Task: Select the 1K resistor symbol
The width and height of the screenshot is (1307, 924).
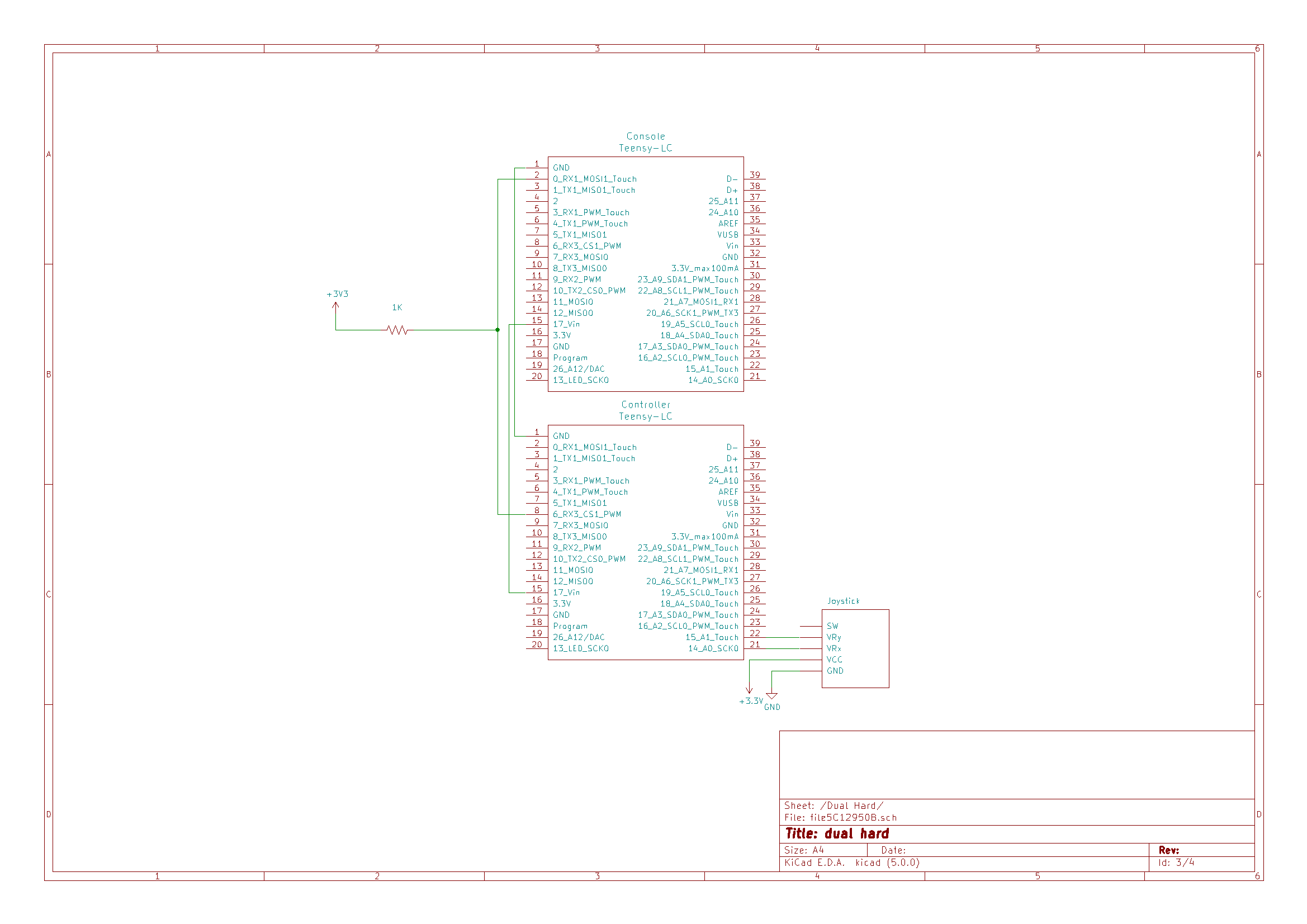Action: coord(397,330)
